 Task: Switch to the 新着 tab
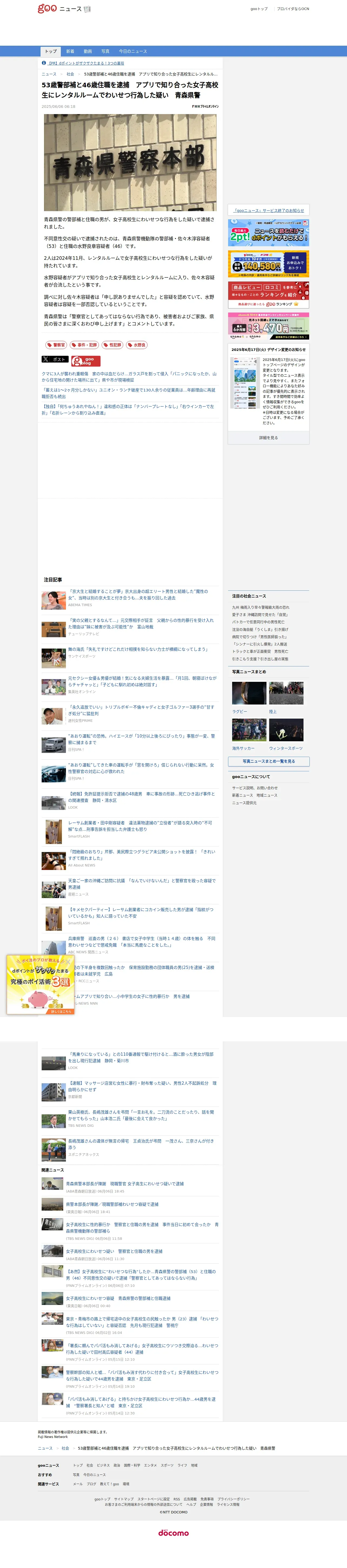[70, 51]
